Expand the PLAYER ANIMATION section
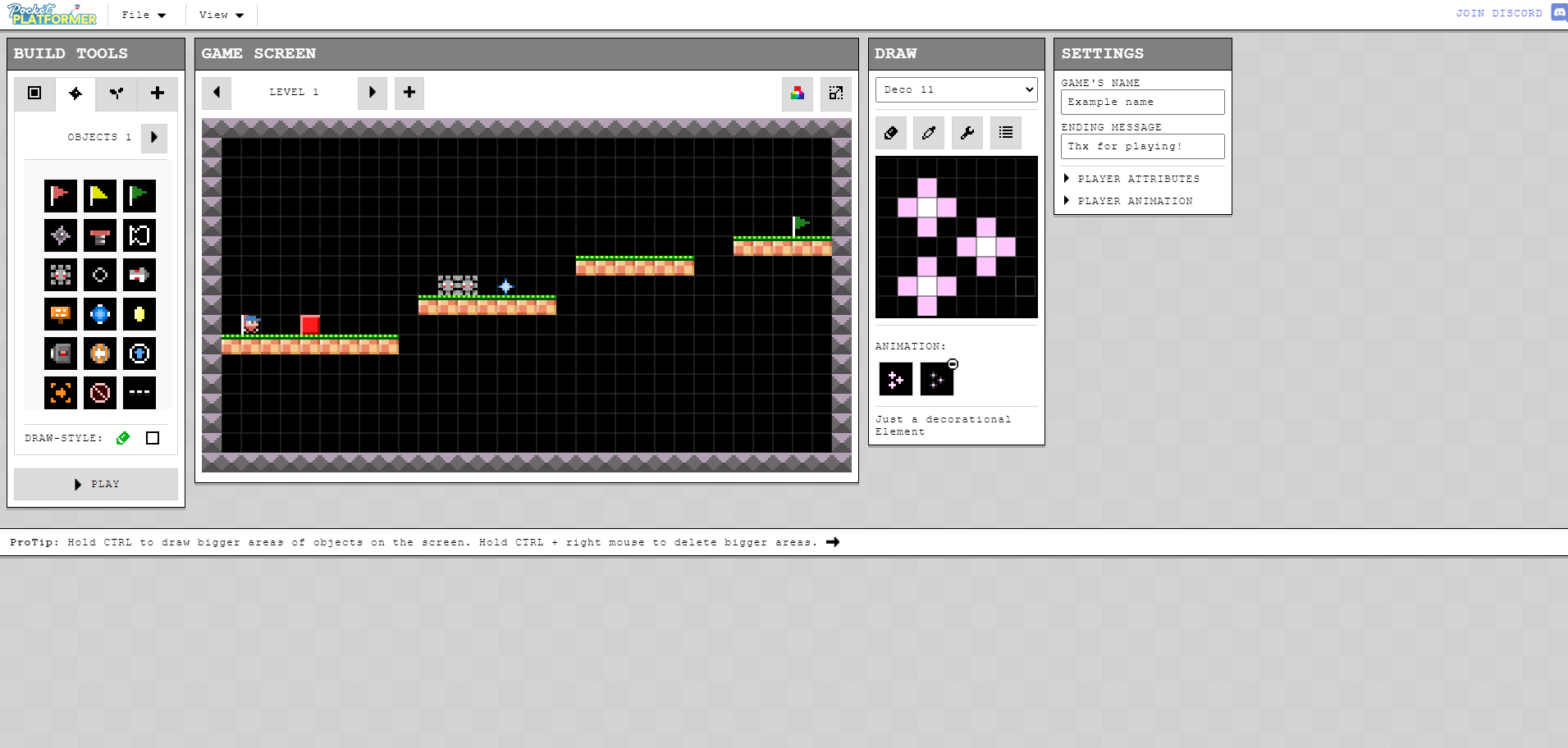Screen dimensions: 1568x748 coord(1135,200)
